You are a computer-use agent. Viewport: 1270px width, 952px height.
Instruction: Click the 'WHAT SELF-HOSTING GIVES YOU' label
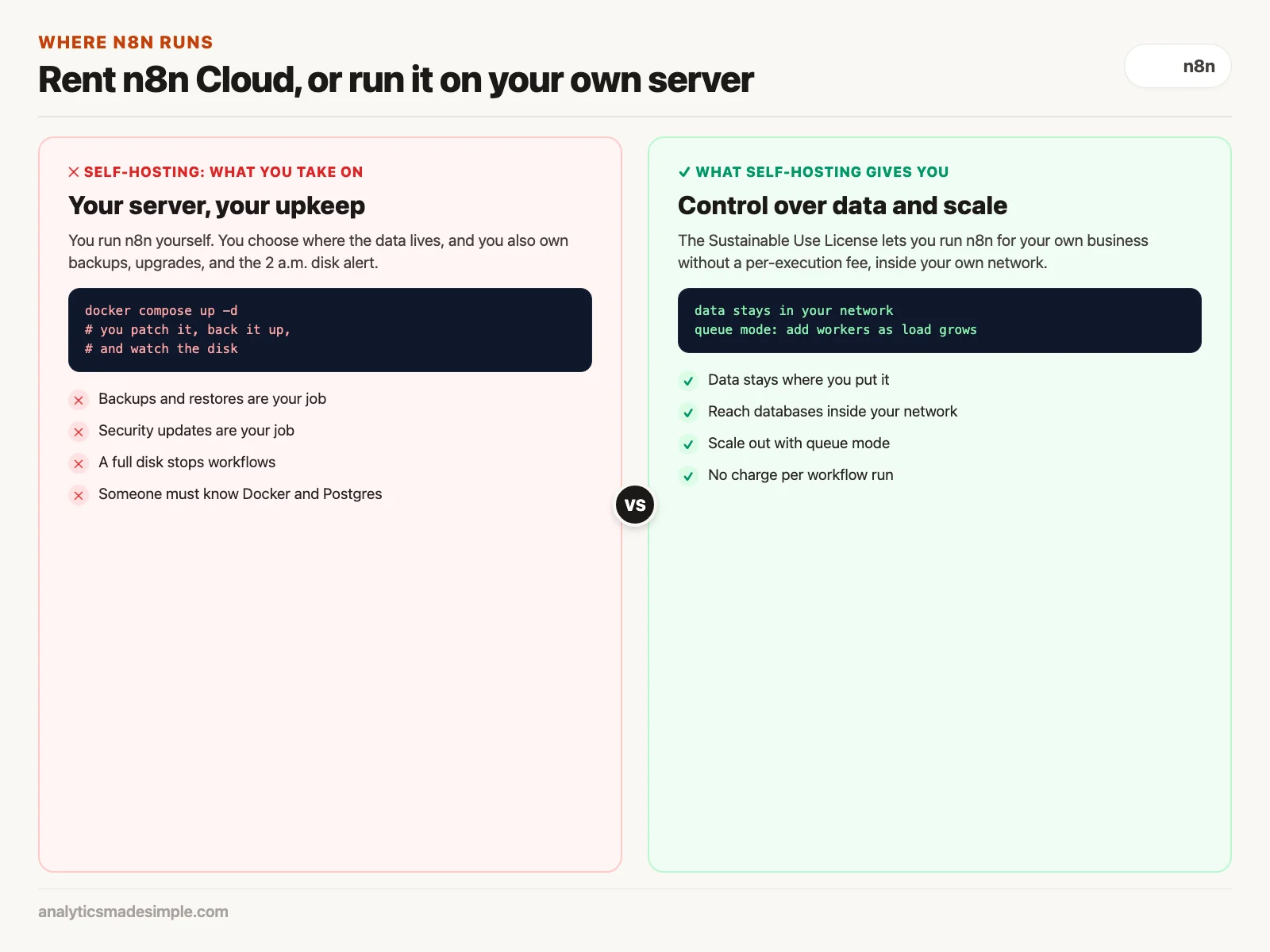pyautogui.click(x=822, y=172)
